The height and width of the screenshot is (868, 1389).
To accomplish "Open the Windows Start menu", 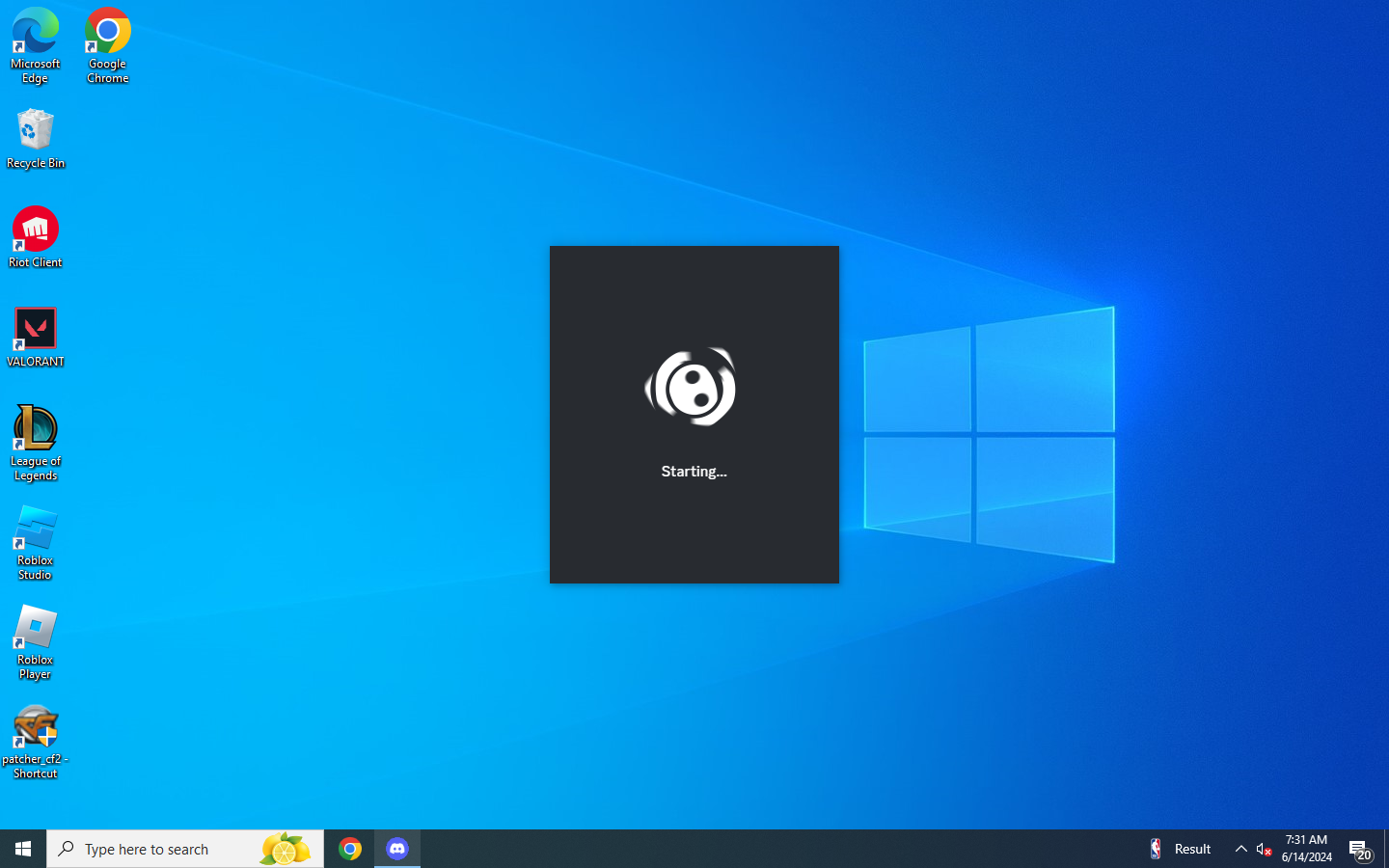I will (23, 849).
